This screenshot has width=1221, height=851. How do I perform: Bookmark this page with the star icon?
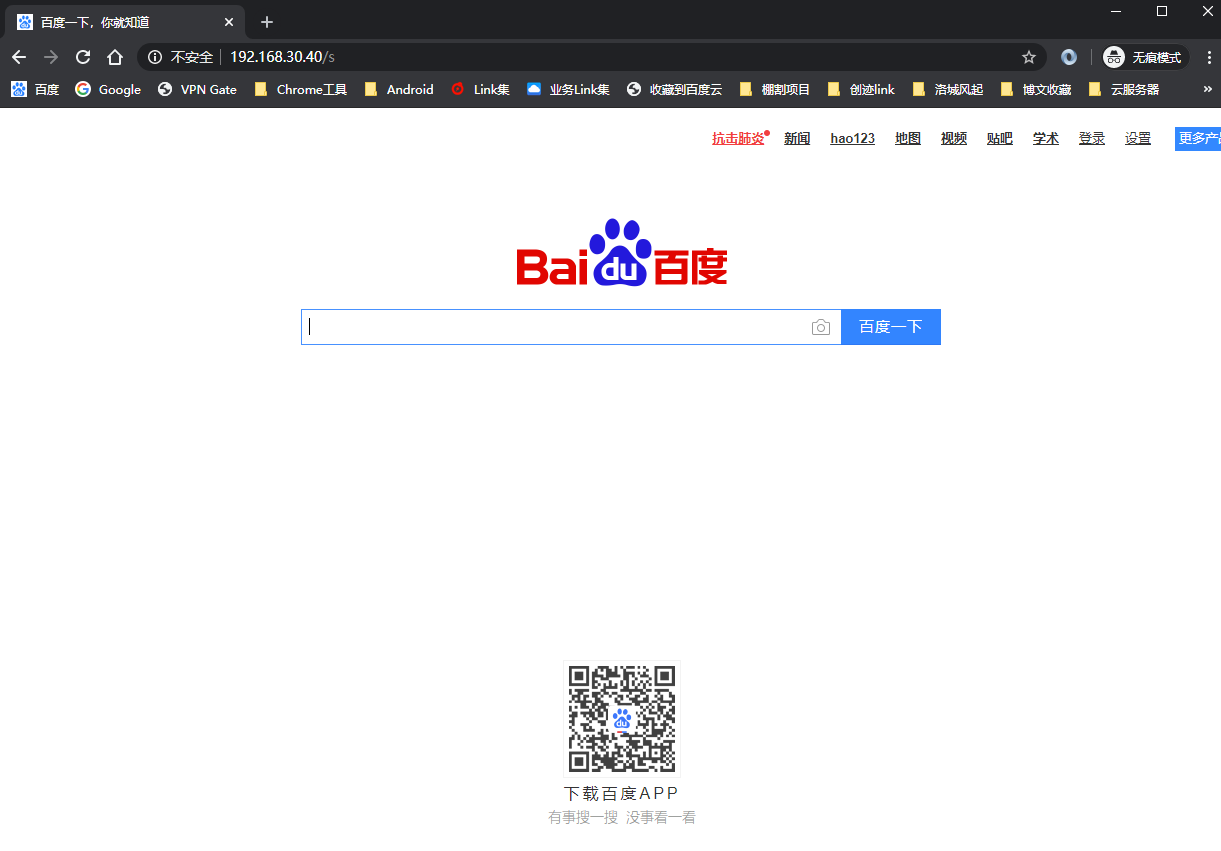[x=1029, y=57]
